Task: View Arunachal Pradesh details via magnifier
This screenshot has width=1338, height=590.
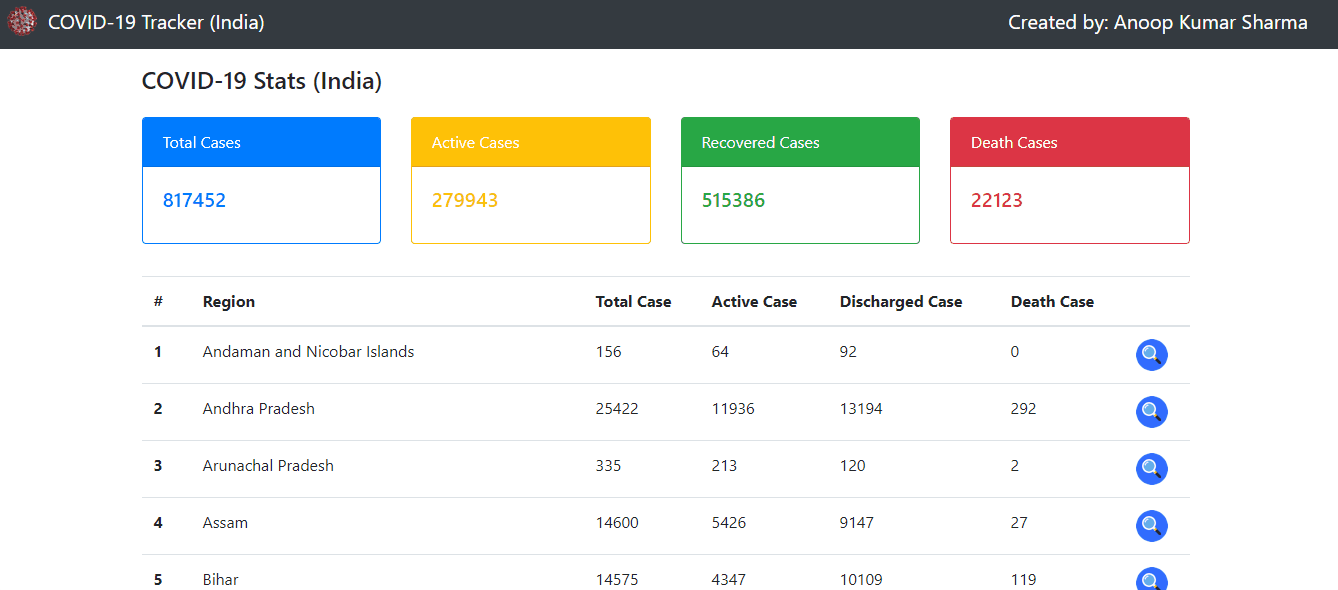Action: 1152,469
